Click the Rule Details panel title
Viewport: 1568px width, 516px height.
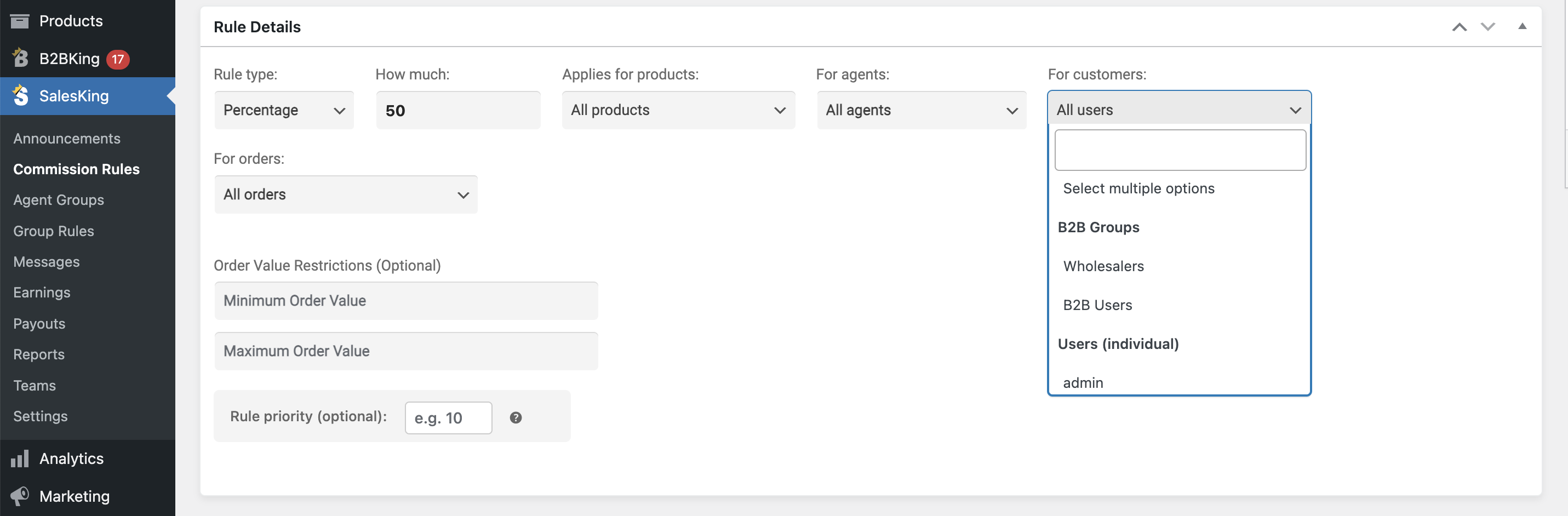[x=257, y=27]
